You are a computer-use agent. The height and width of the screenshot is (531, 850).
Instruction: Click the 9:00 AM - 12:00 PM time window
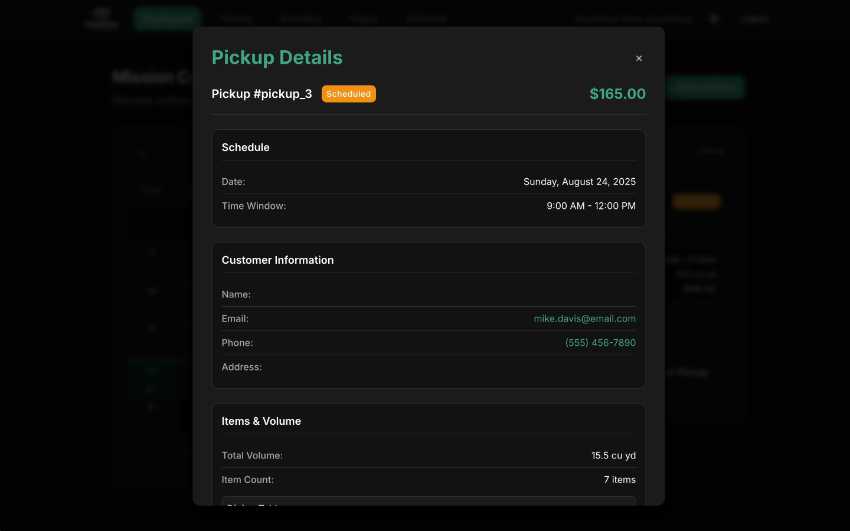(590, 206)
